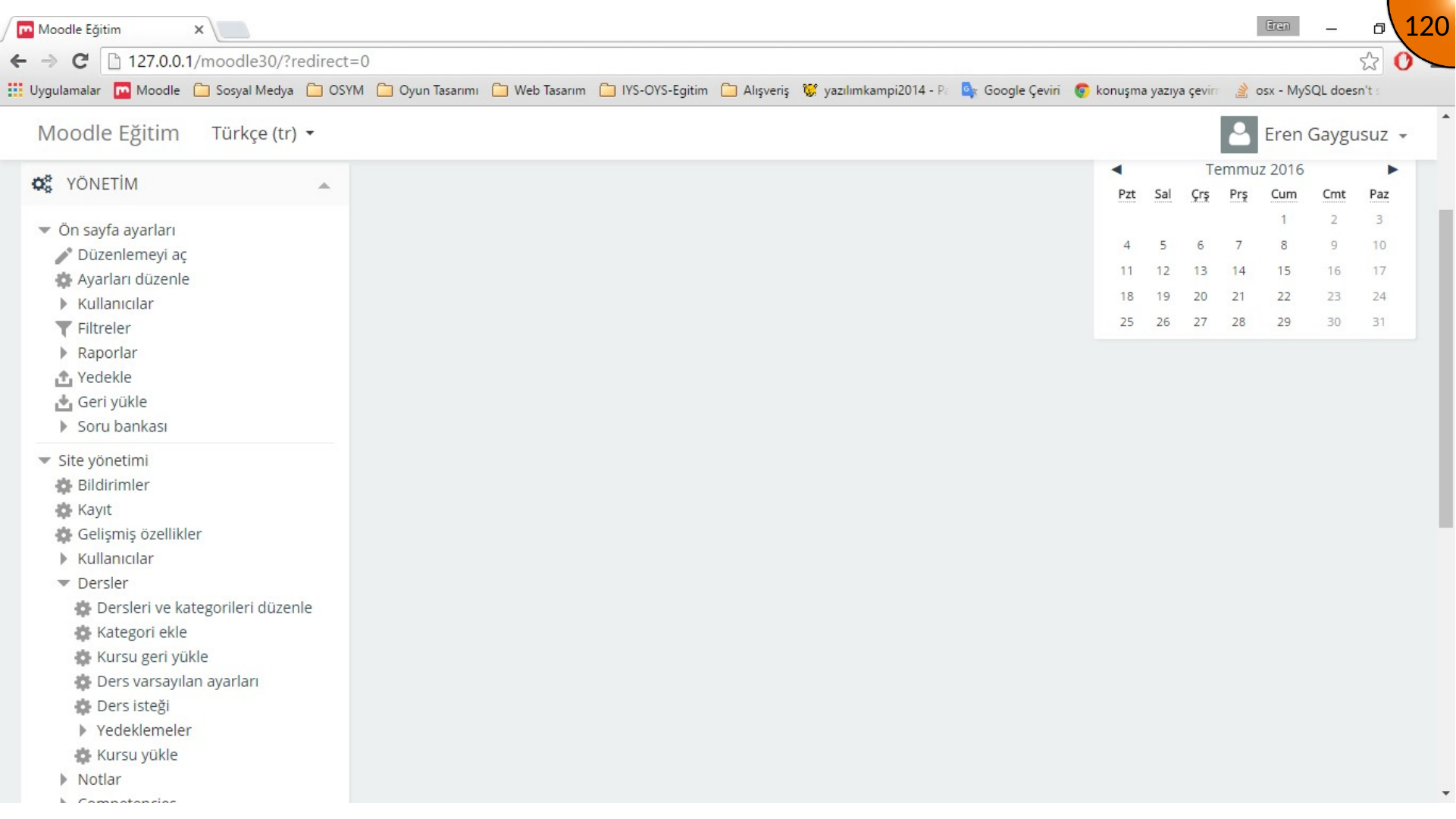Open the Gelişmiş özellikler link
Viewport: 1456px width, 819px height.
click(x=139, y=535)
